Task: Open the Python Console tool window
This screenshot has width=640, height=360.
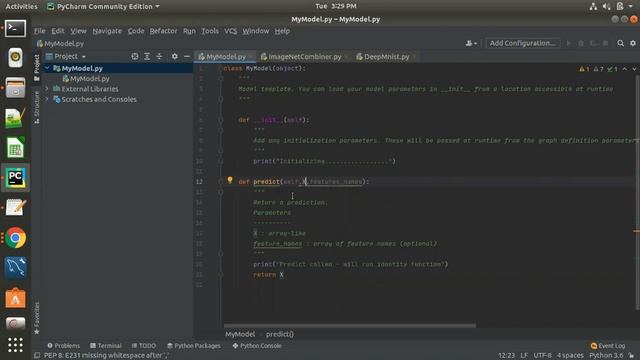Action: [x=257, y=346]
